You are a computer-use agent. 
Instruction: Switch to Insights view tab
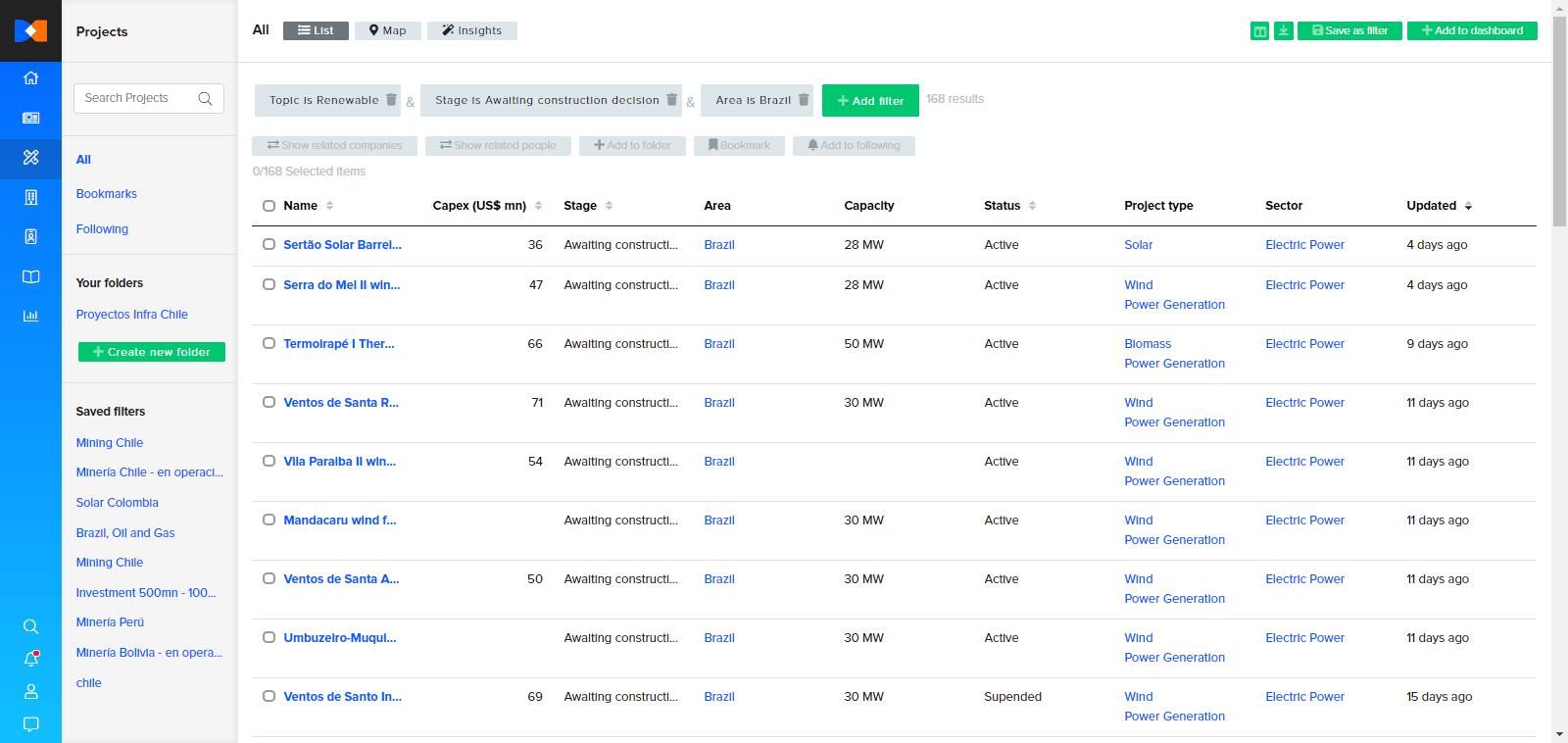click(472, 30)
